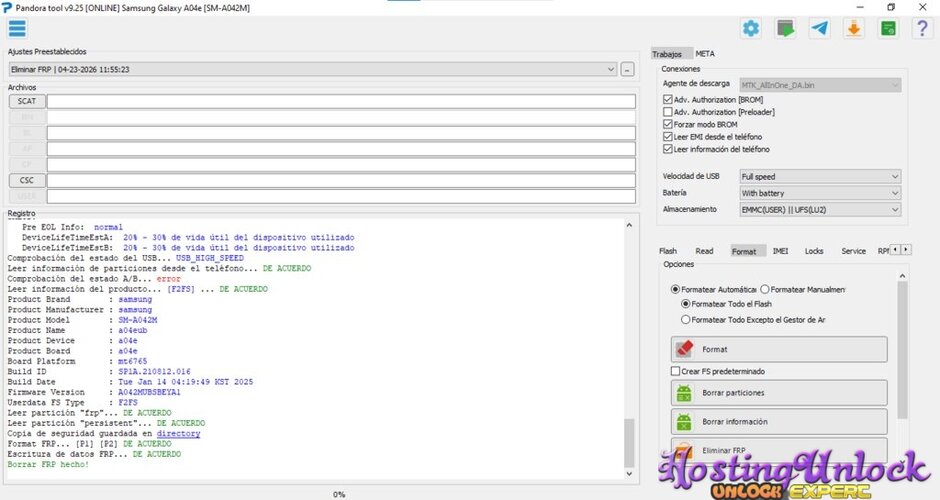Click tab strip scroll left arrow
Viewport: 940px width, 500px height.
pos(895,249)
